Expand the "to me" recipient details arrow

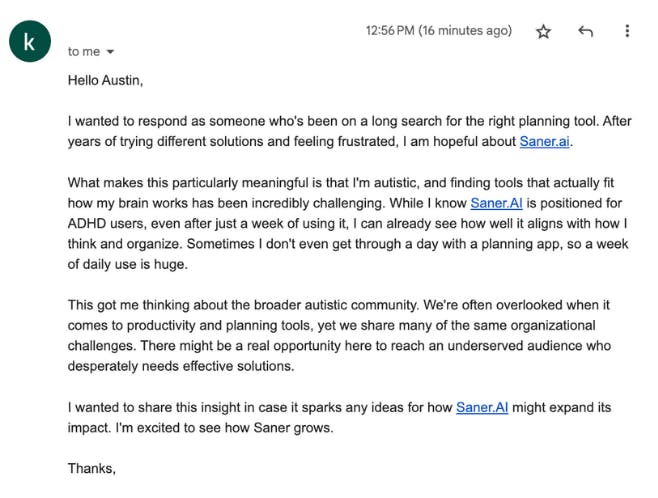[x=110, y=52]
